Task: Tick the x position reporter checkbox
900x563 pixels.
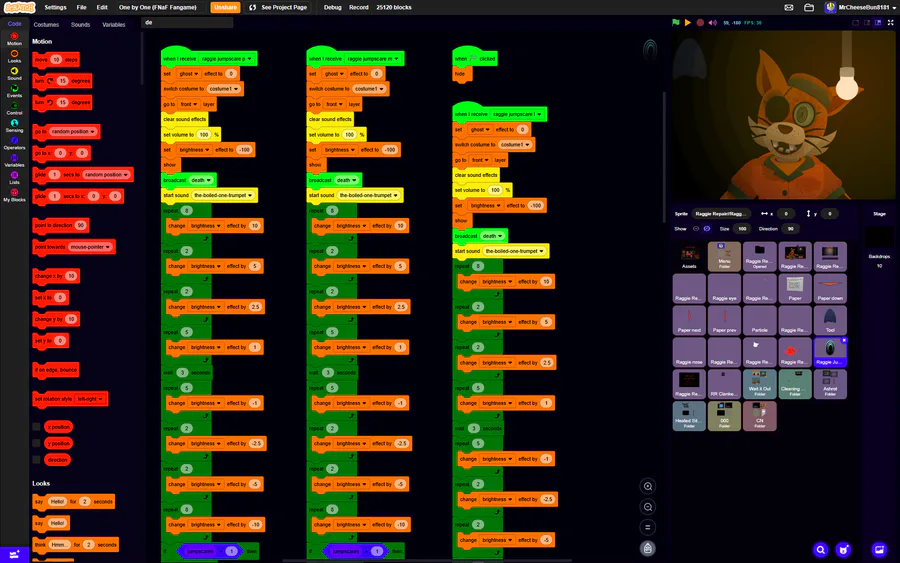Action: pyautogui.click(x=37, y=426)
